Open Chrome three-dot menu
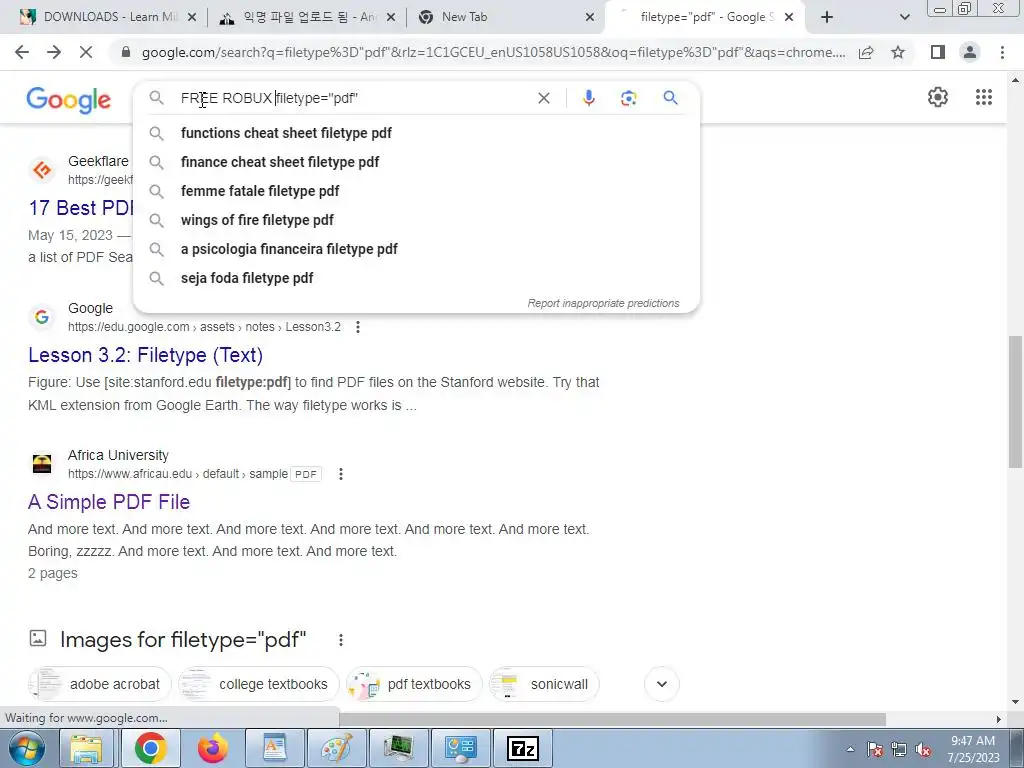This screenshot has width=1024, height=768. pos(1002,52)
